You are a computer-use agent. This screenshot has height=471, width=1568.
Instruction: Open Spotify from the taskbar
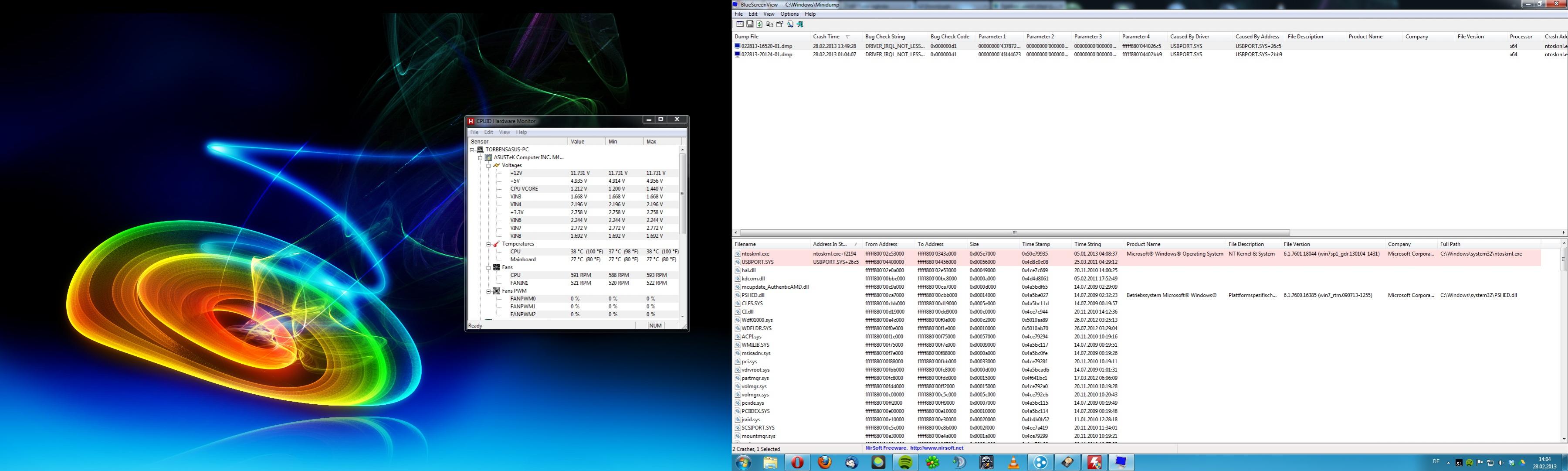pos(905,462)
